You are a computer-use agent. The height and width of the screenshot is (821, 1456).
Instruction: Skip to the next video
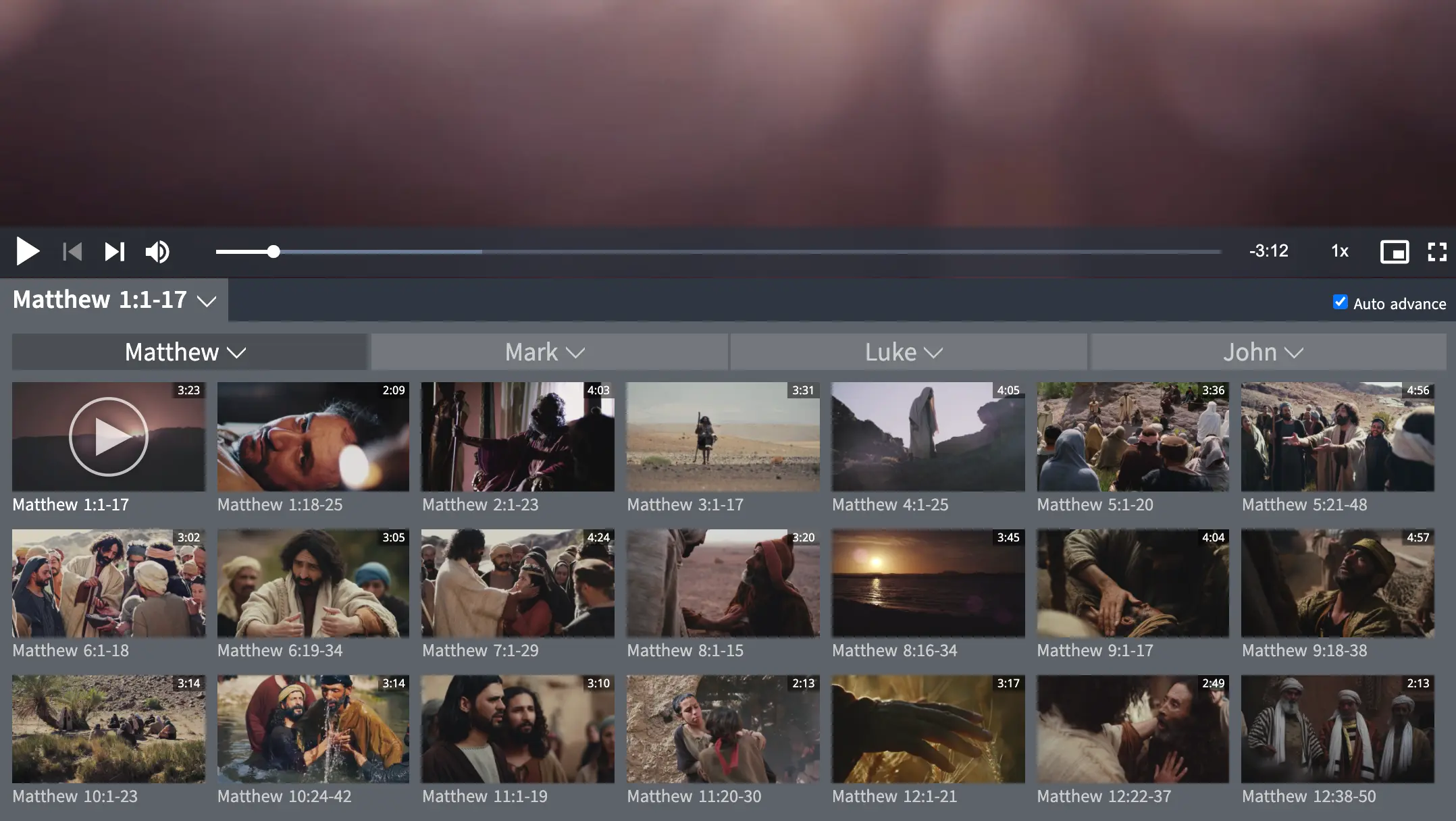115,252
